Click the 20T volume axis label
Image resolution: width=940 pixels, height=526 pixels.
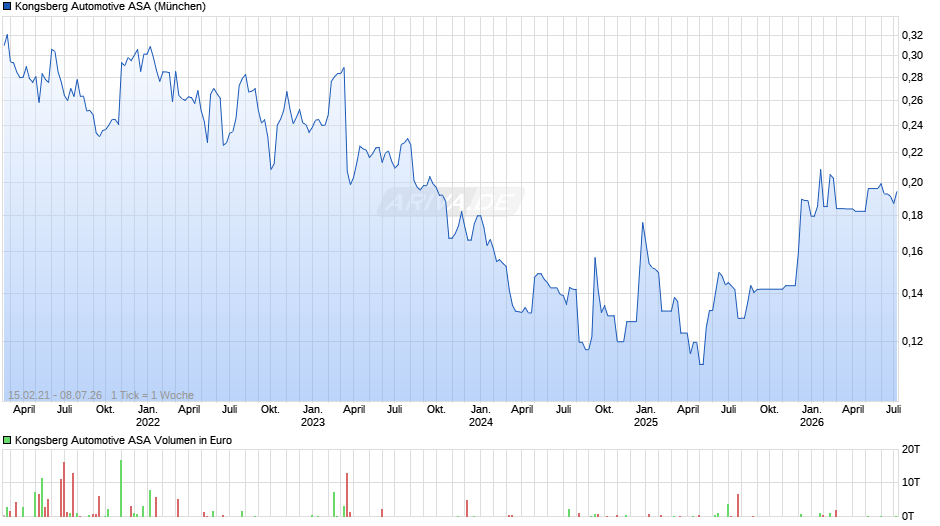[911, 449]
